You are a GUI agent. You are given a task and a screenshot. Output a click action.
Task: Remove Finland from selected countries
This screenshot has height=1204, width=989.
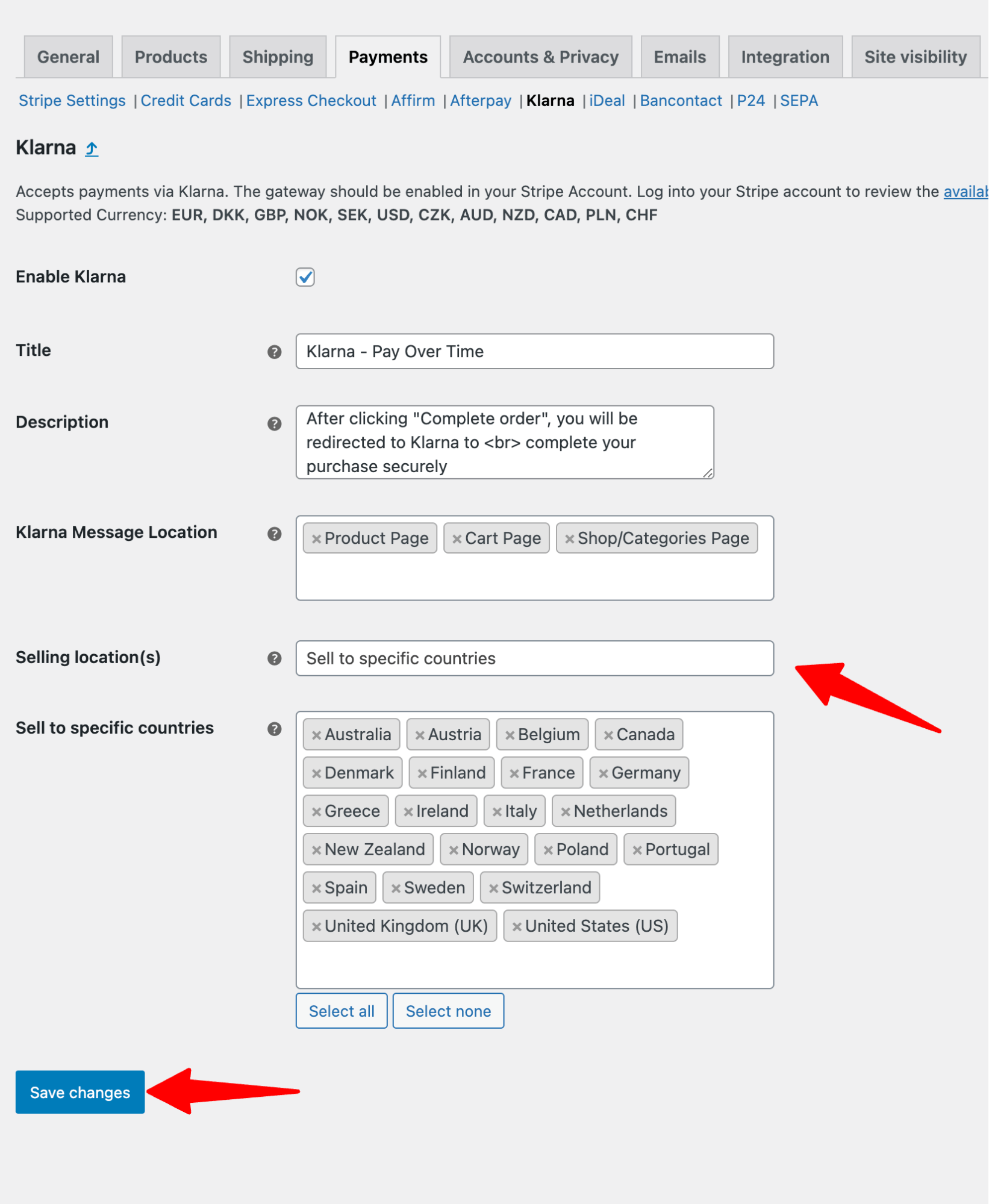coord(422,774)
